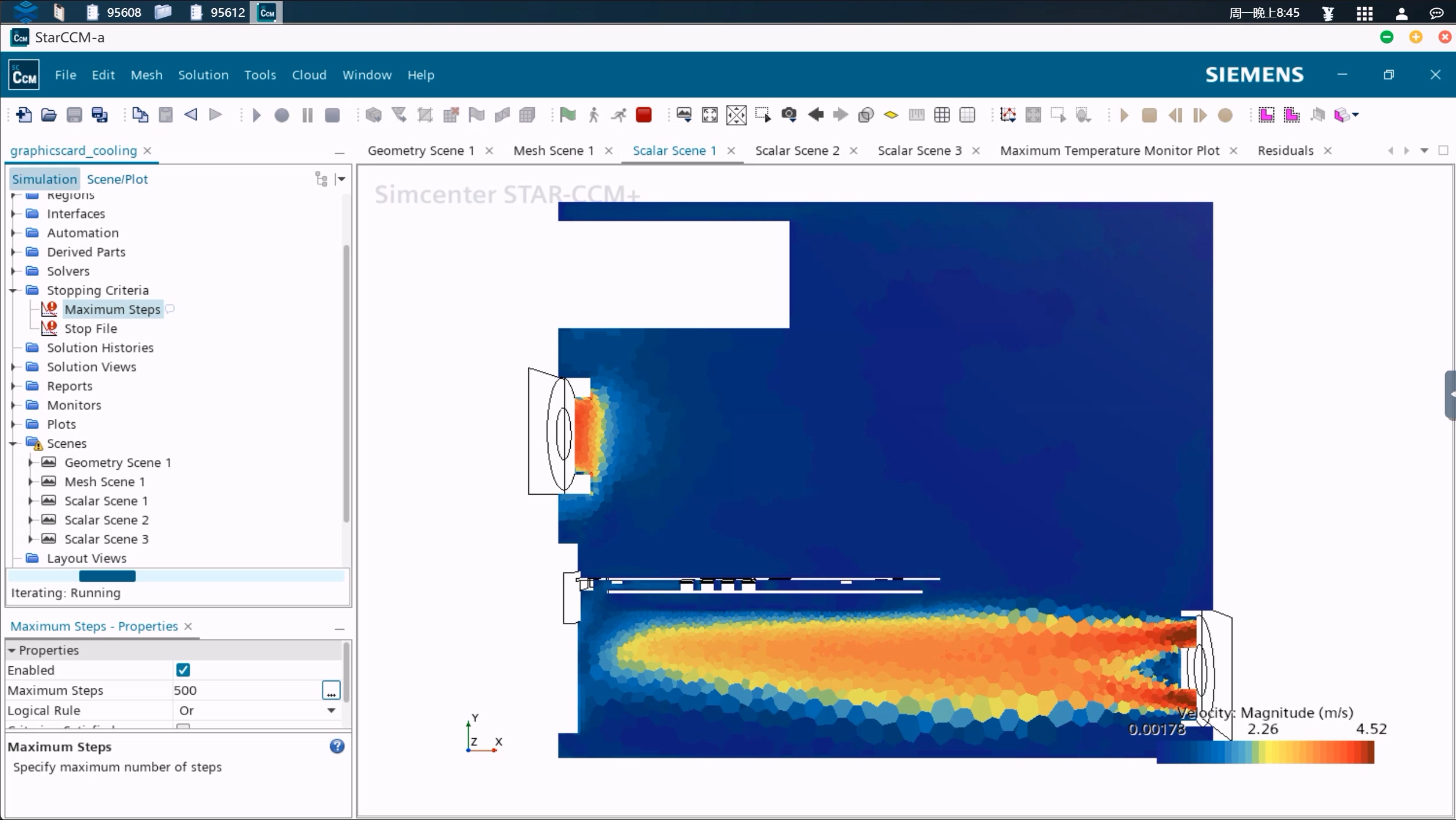Switch to the Scalar Scene 2 tab
Screen dimensions: 1456x820
coord(797,151)
